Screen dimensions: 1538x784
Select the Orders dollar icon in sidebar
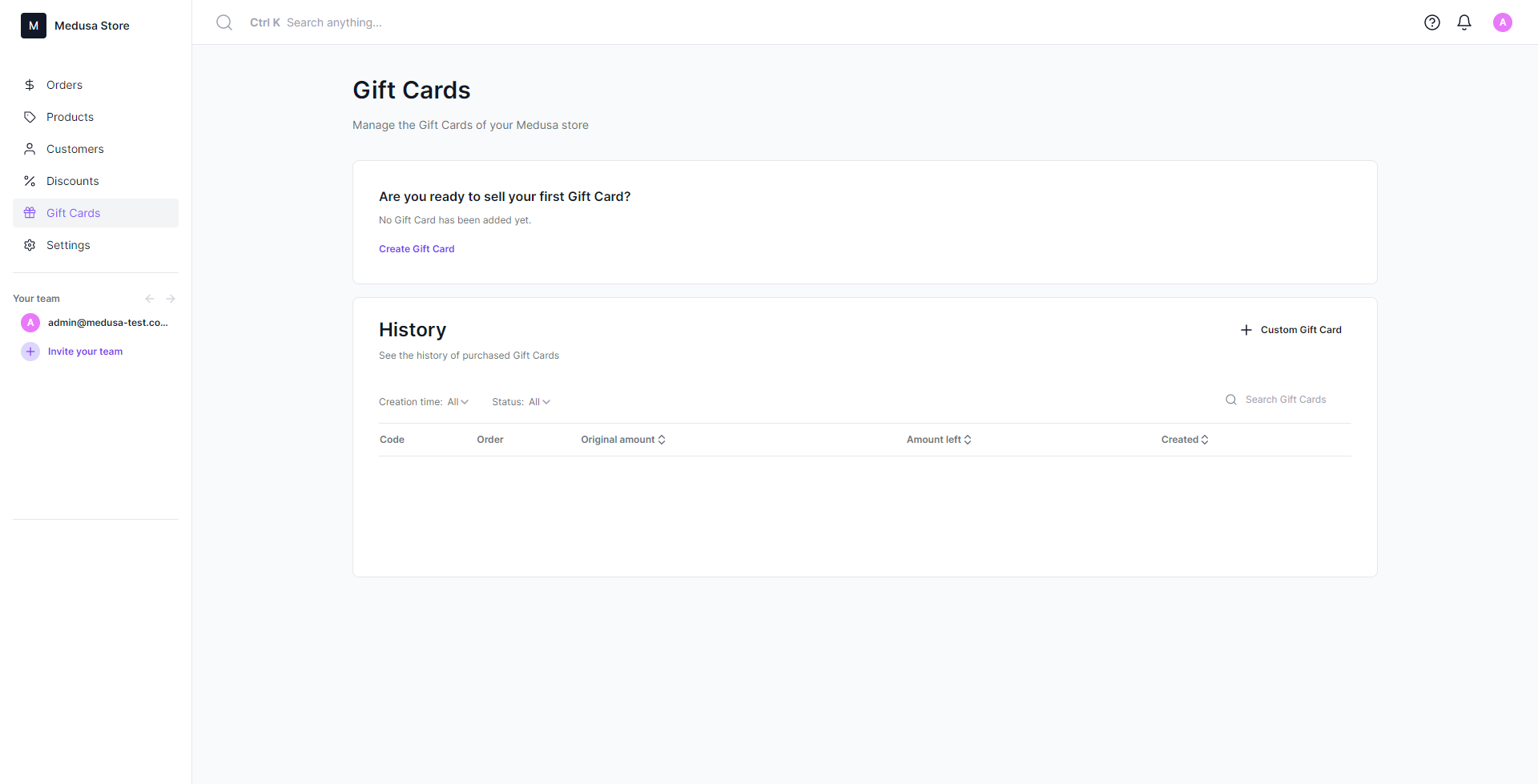point(30,85)
